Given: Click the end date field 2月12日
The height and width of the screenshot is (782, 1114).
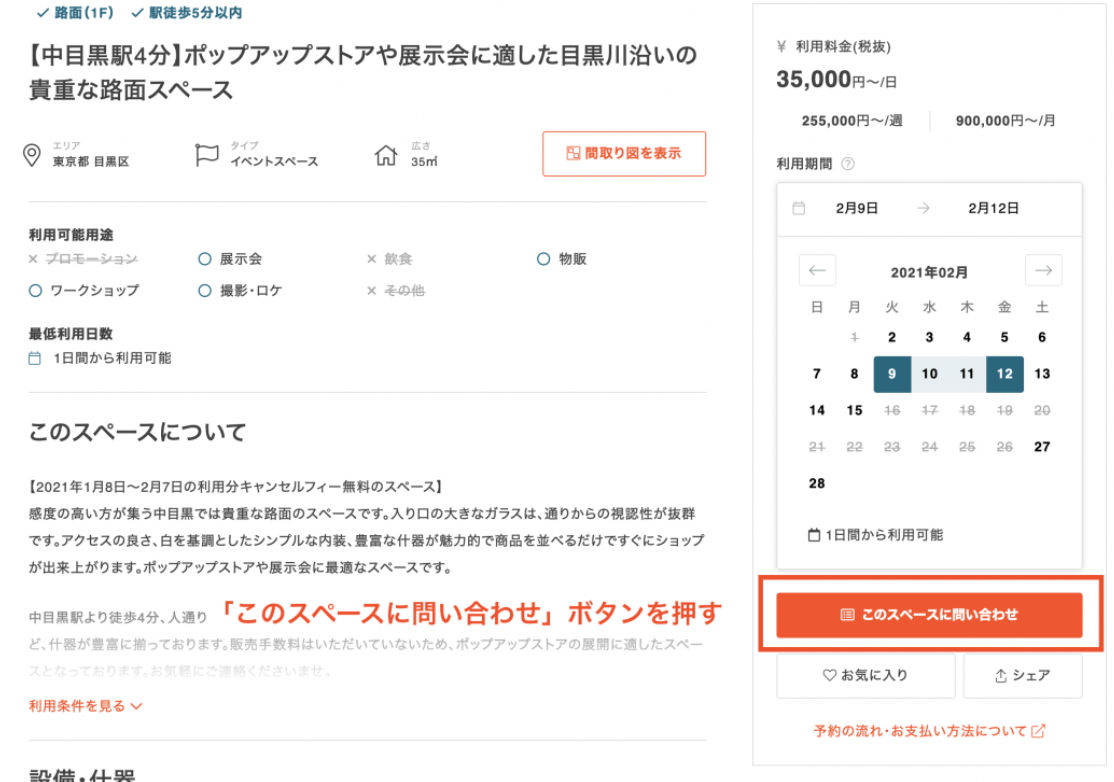Looking at the screenshot, I should [x=993, y=208].
